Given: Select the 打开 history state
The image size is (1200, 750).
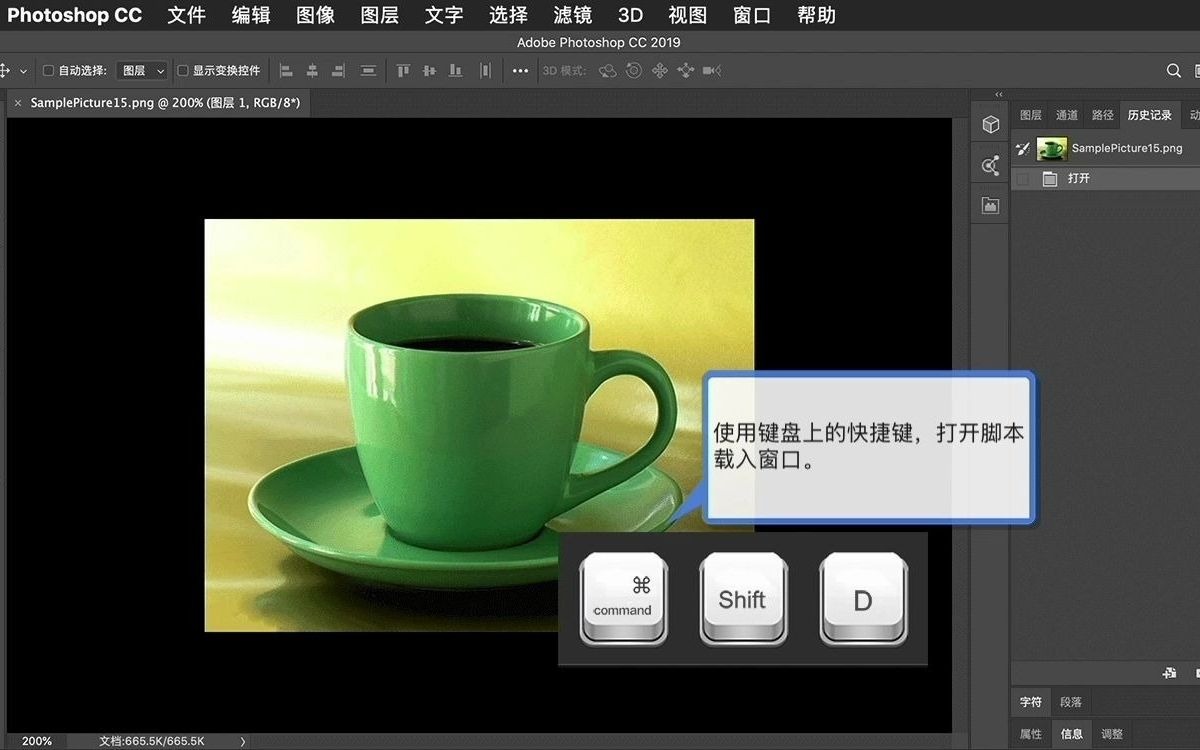Looking at the screenshot, I should [1080, 178].
